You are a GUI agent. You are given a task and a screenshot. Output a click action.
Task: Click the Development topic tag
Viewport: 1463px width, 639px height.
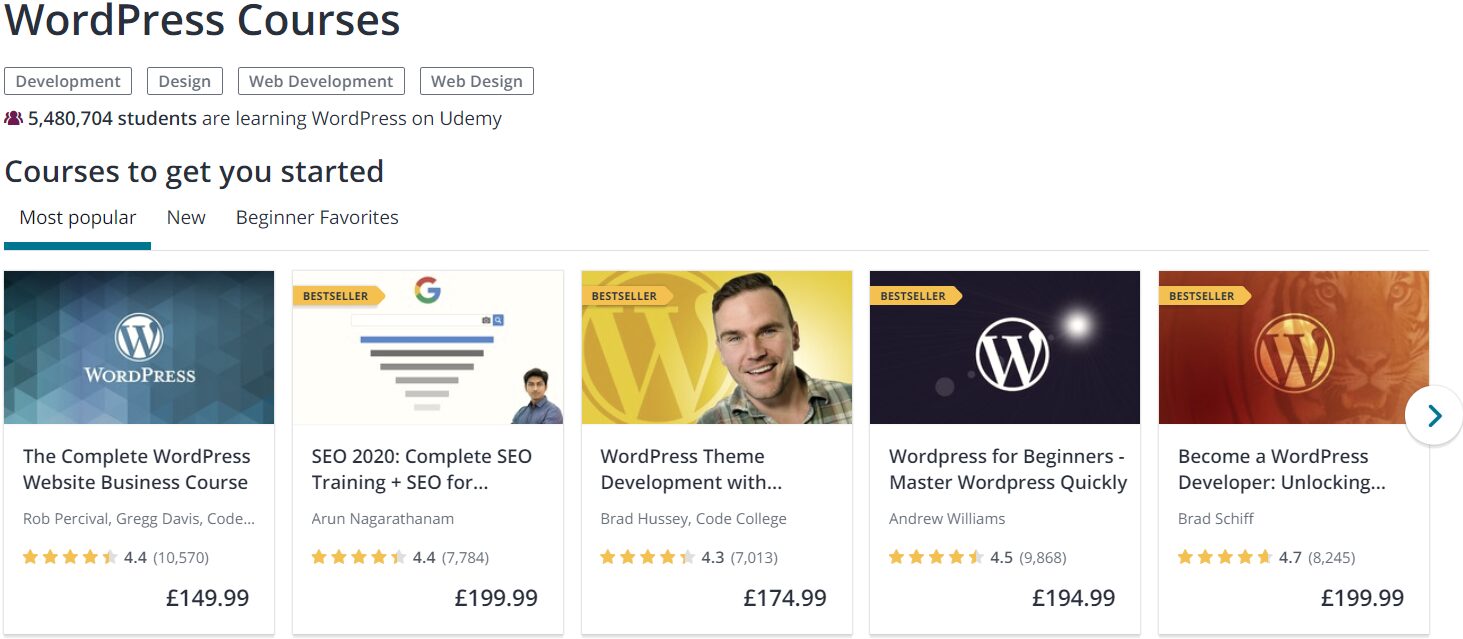click(x=68, y=81)
